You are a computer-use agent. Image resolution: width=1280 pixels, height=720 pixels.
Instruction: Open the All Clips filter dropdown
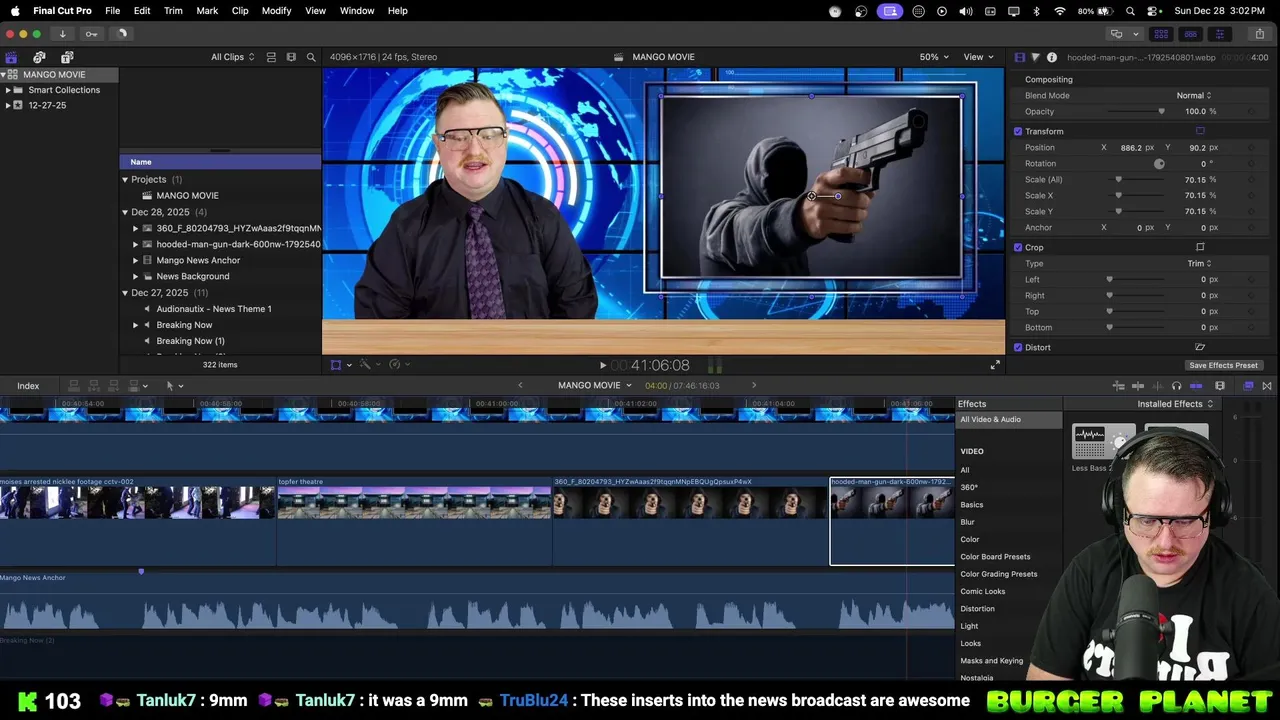click(232, 57)
